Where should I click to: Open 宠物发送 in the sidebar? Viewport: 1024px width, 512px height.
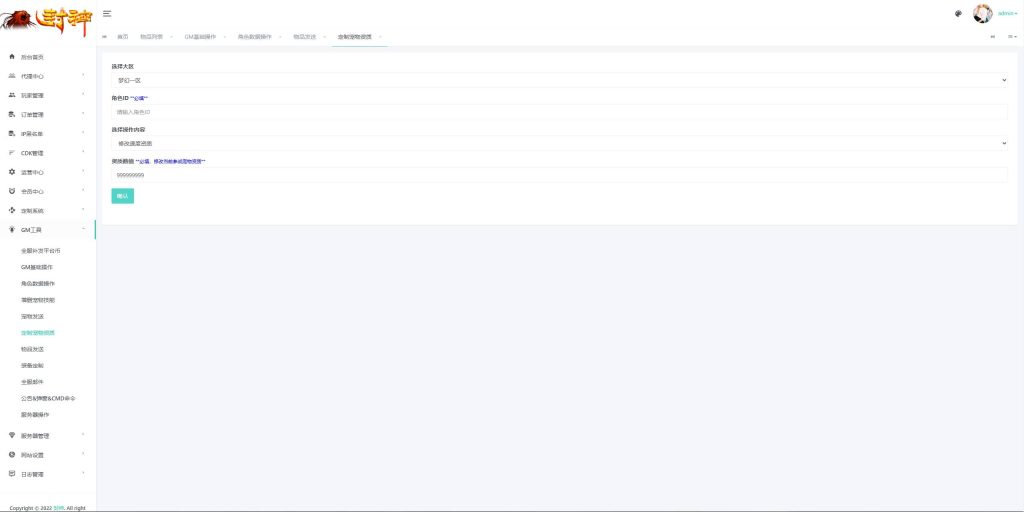pyautogui.click(x=33, y=316)
